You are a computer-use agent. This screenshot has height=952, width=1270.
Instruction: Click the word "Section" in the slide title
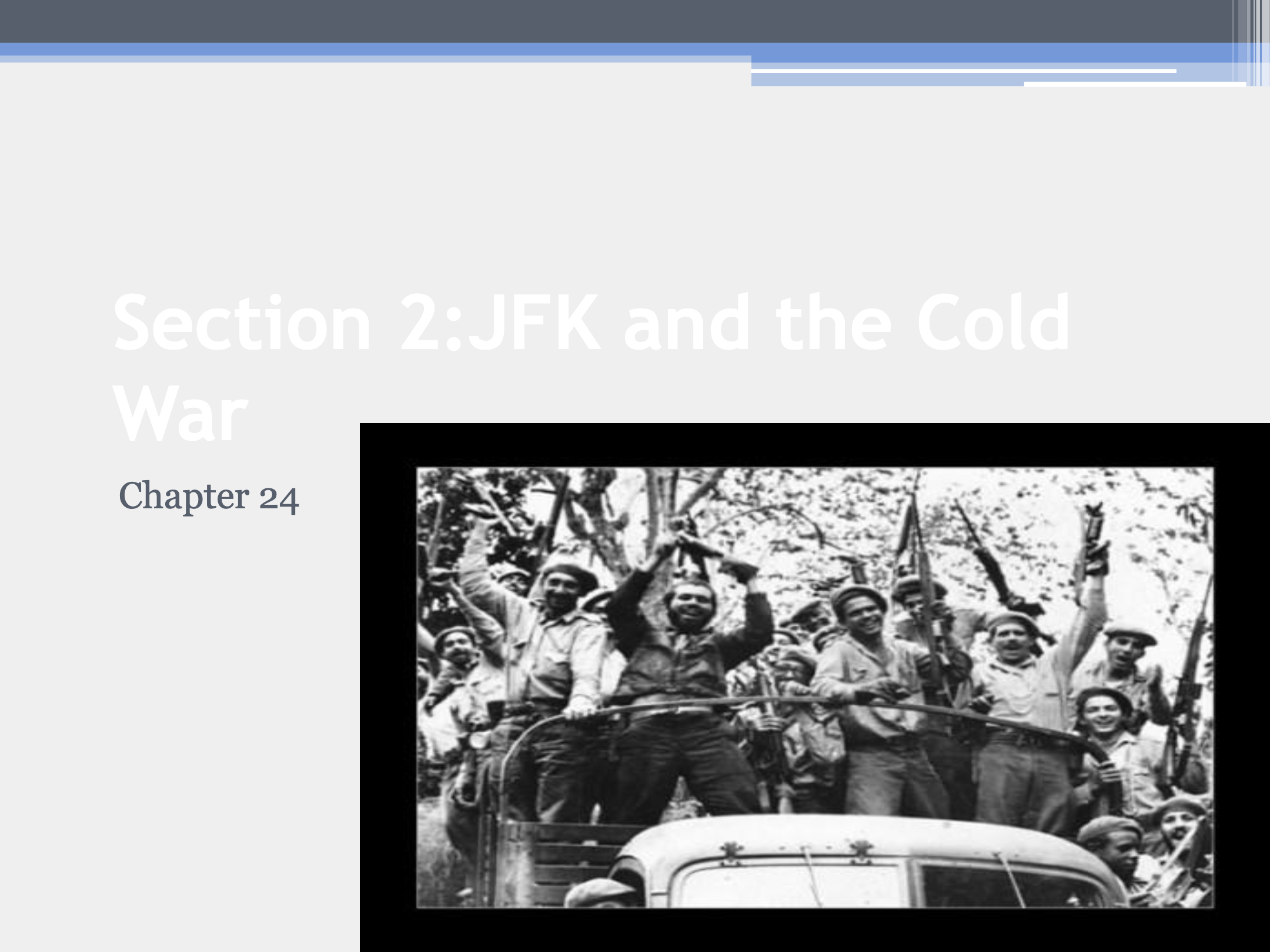point(242,323)
